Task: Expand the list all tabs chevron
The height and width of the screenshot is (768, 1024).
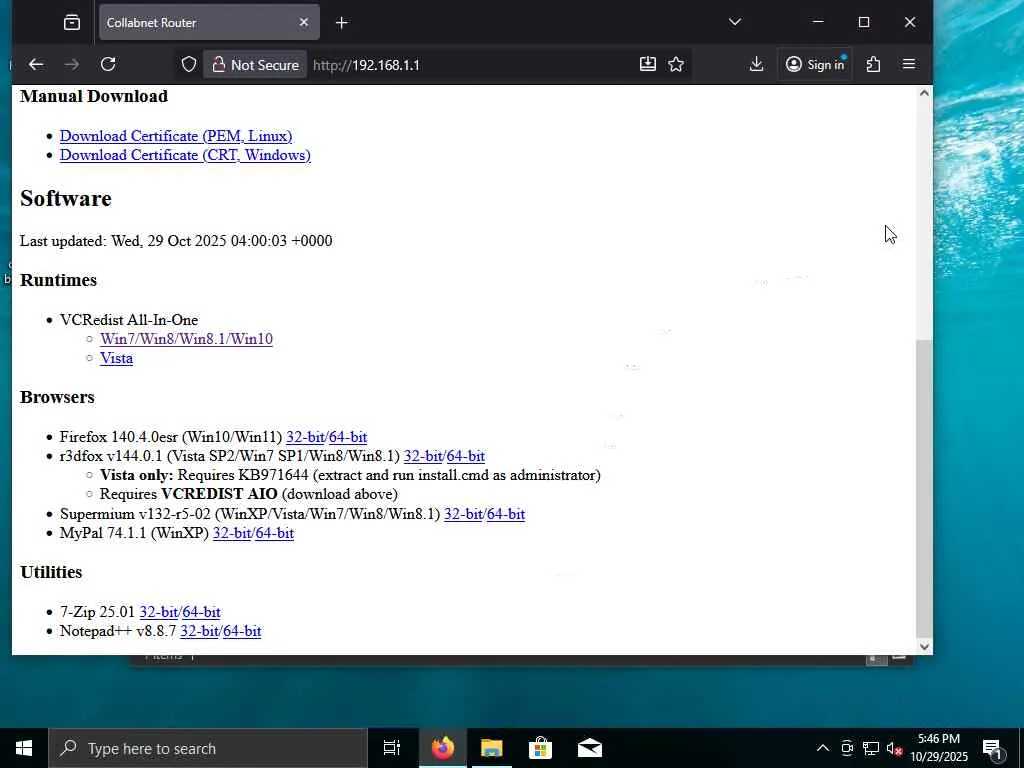Action: [735, 22]
